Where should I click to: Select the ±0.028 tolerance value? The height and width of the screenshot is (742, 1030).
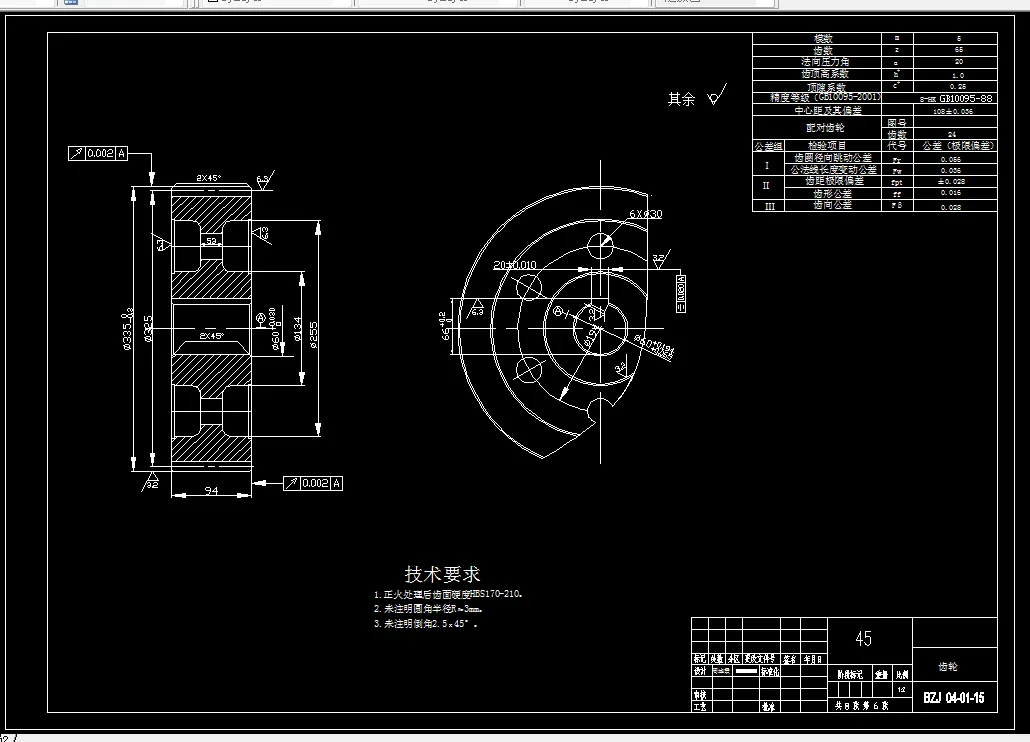coord(952,182)
